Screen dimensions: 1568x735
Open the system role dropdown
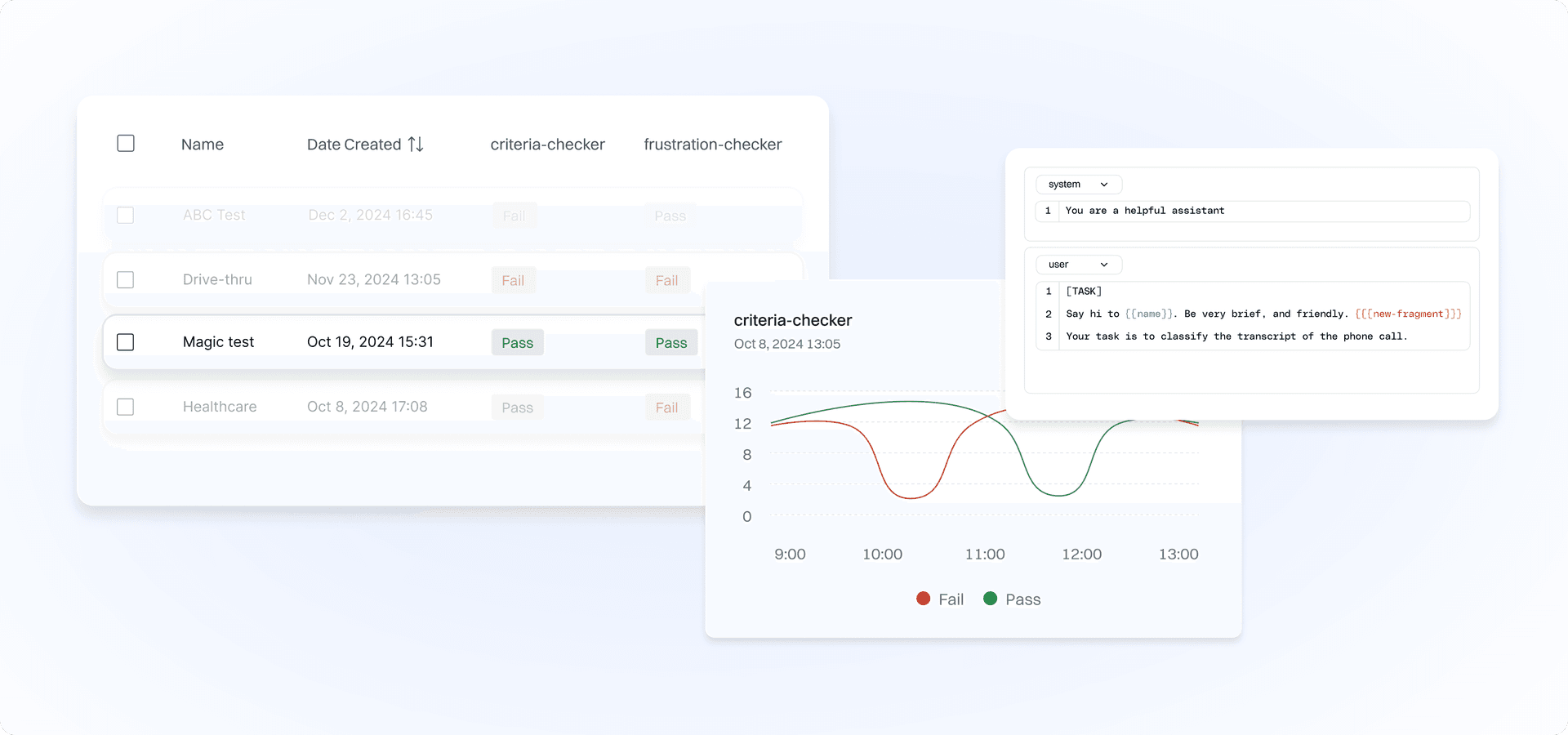tap(1078, 185)
